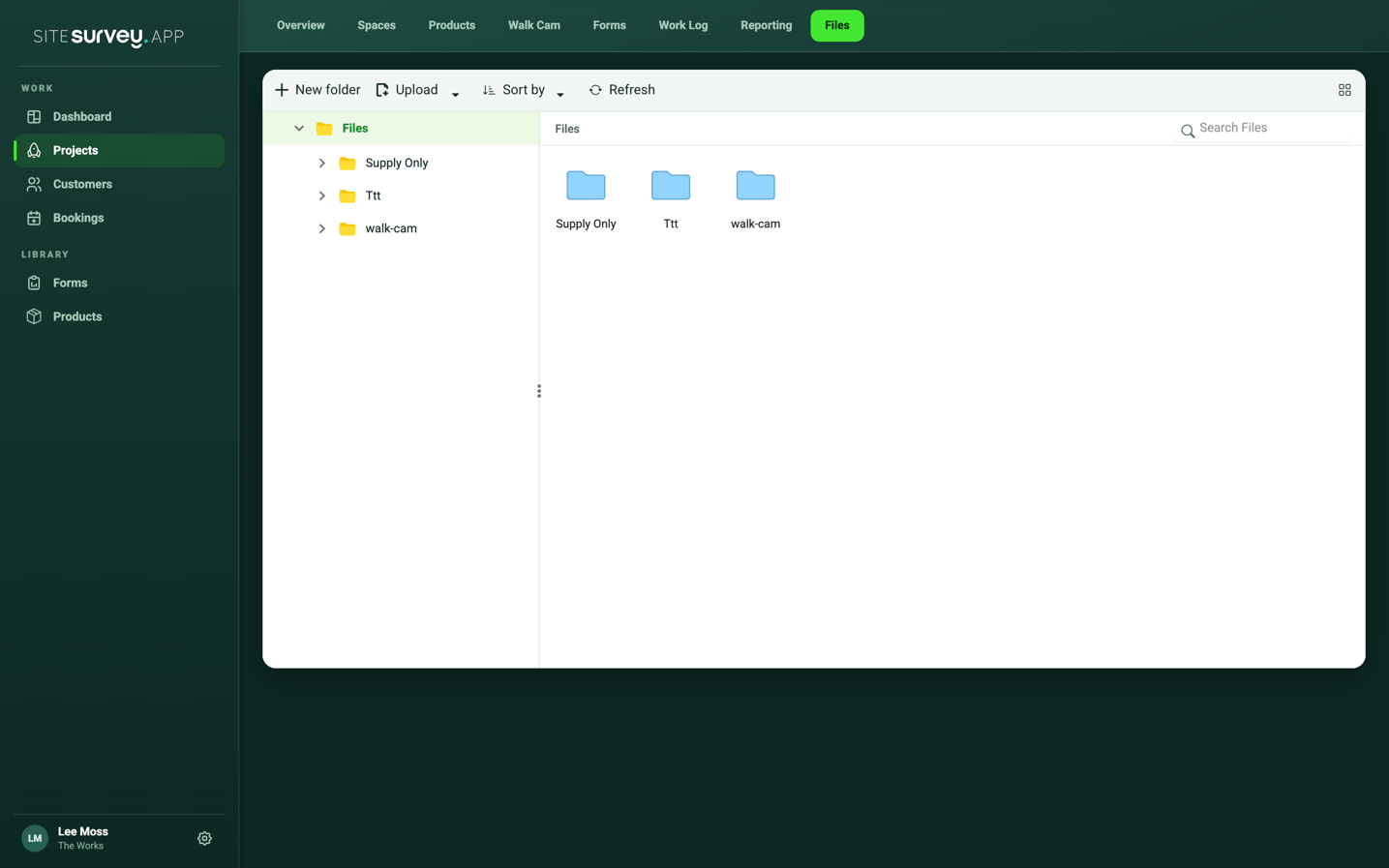This screenshot has width=1389, height=868.
Task: Click the walk-cam folder caption in grid
Action: coord(756,224)
